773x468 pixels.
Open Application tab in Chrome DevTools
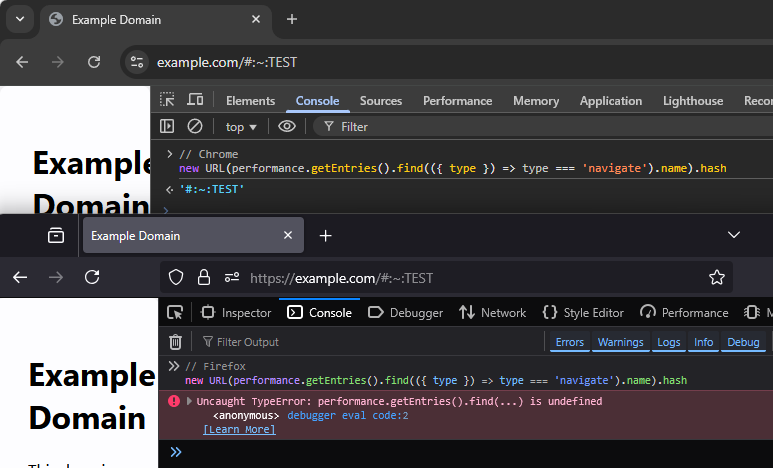pyautogui.click(x=611, y=101)
